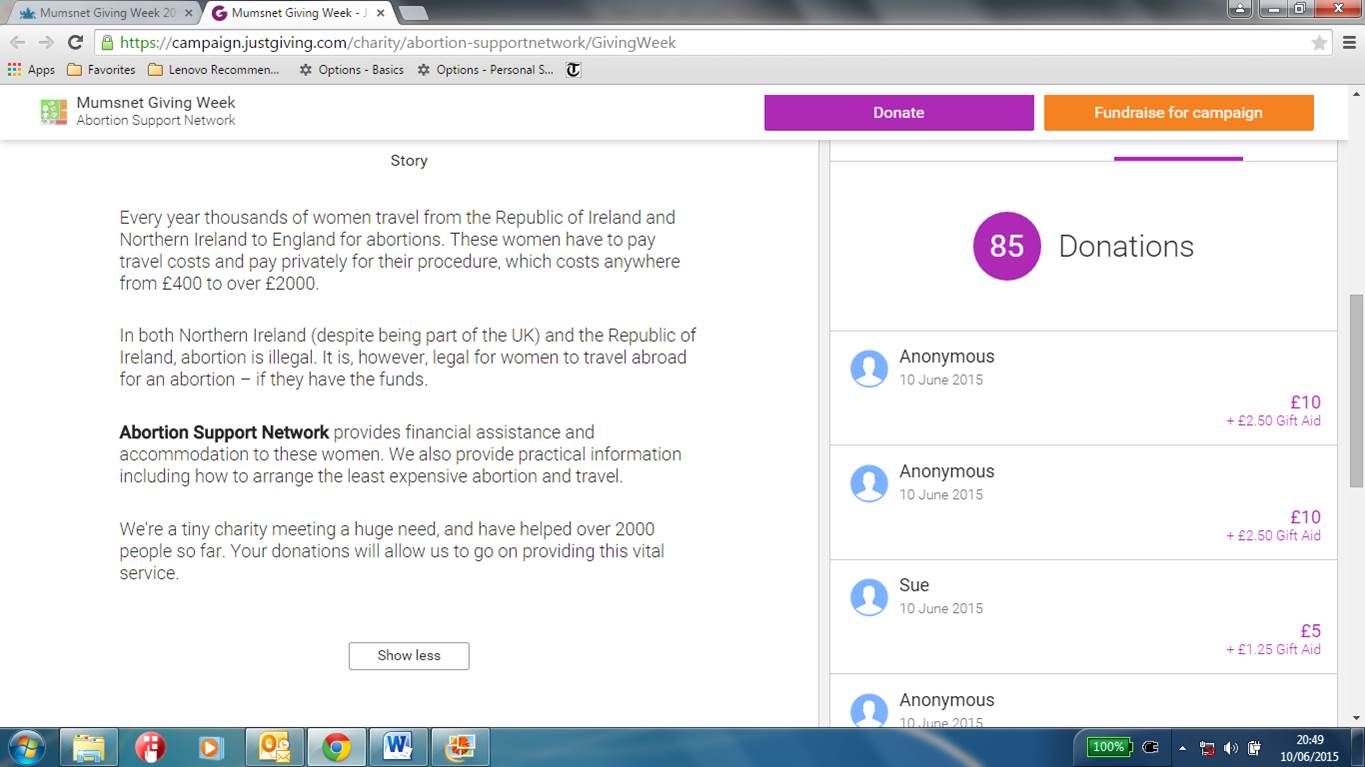
Task: Click the power plug tray icon
Action: click(x=1150, y=747)
